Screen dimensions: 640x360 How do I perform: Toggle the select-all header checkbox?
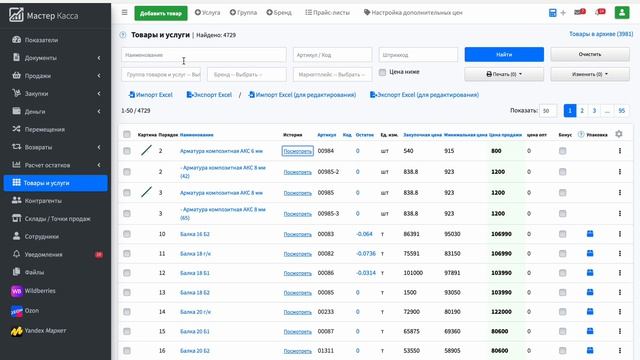(127, 134)
